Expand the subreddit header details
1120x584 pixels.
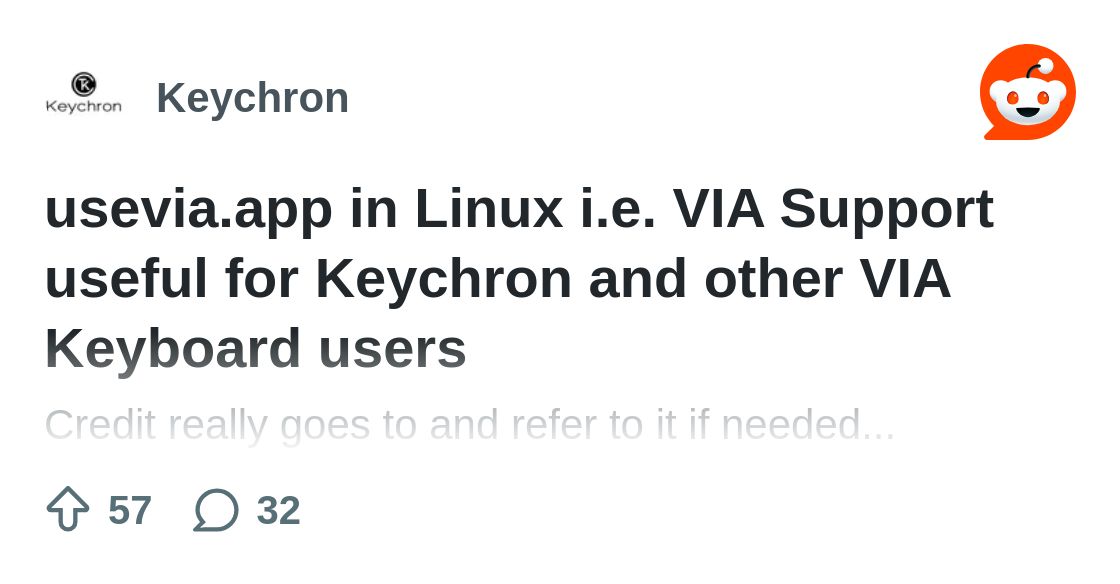(253, 96)
